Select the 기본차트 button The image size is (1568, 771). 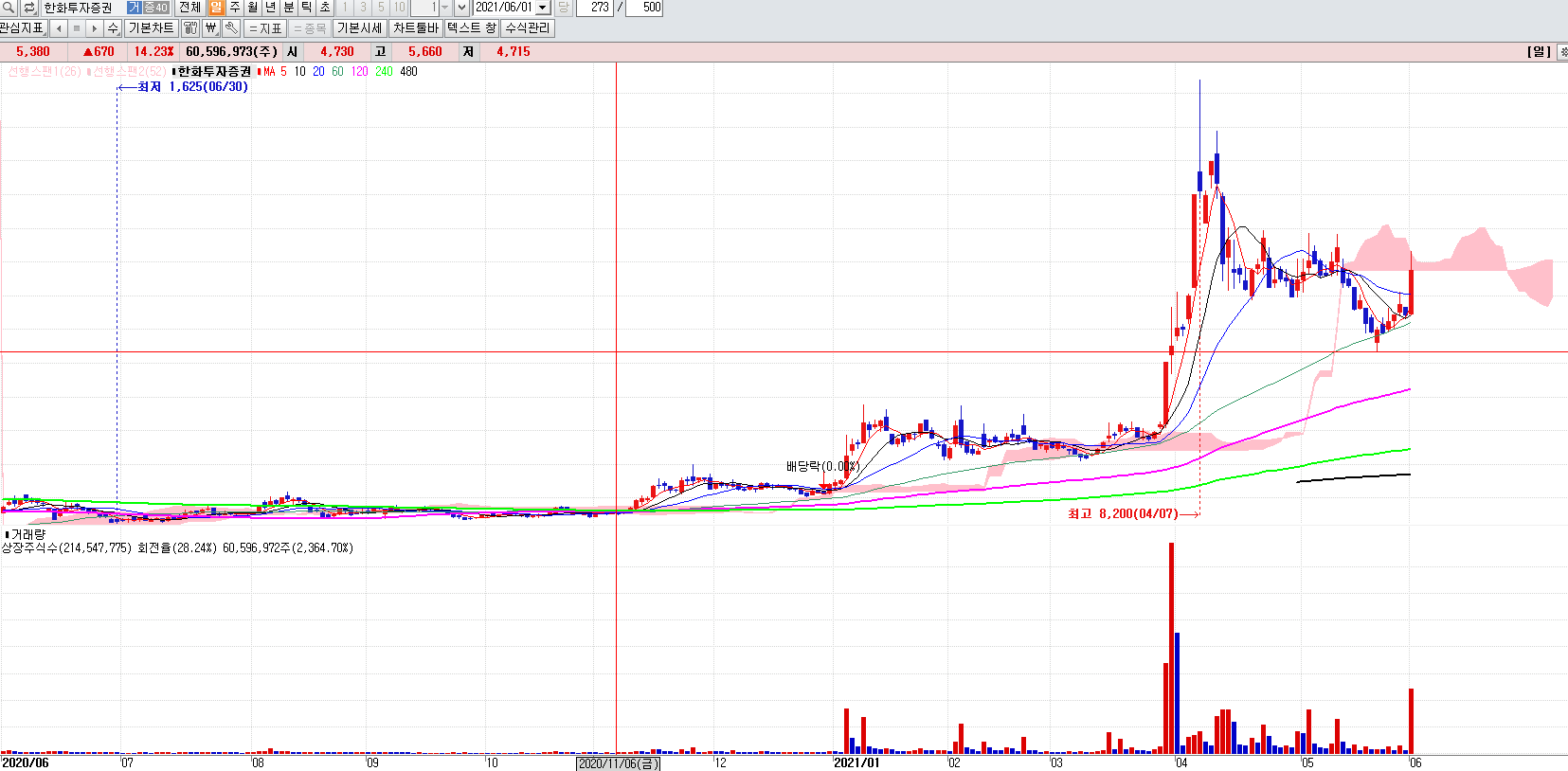point(152,28)
